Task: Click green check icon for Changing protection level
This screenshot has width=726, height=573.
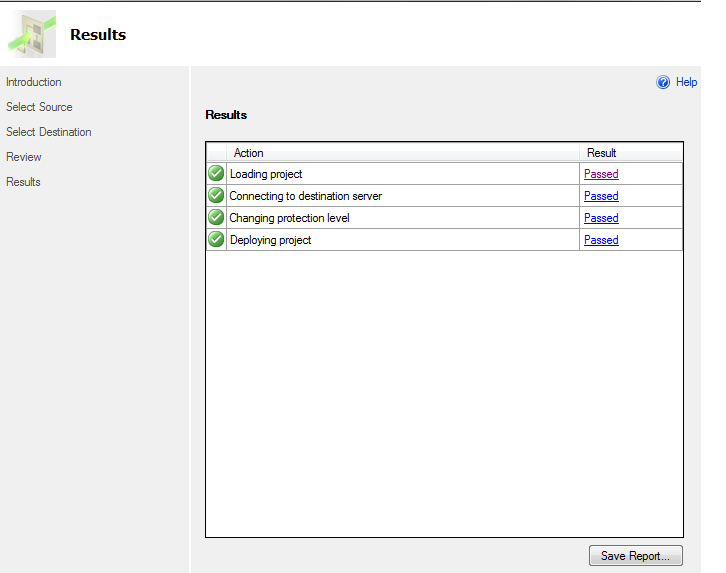Action: tap(216, 218)
